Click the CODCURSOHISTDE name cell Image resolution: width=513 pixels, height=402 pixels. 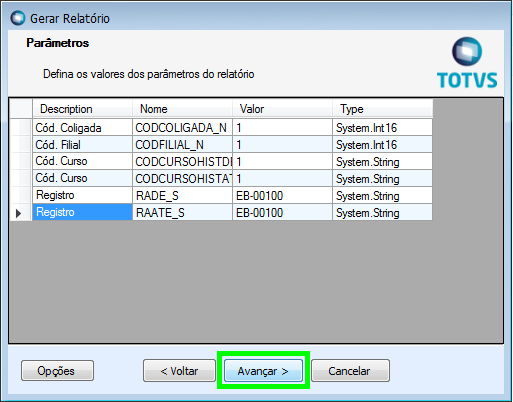tap(182, 162)
